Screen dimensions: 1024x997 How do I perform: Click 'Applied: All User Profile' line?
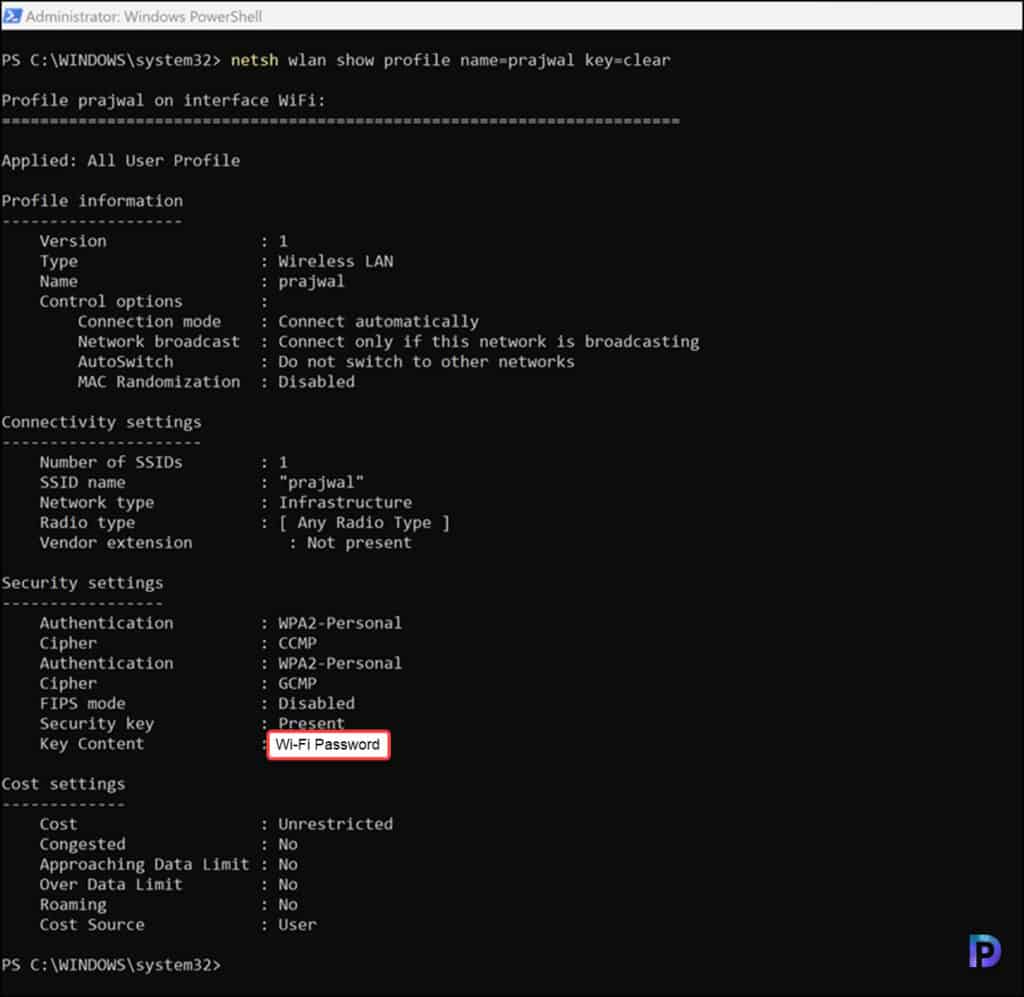click(x=121, y=161)
